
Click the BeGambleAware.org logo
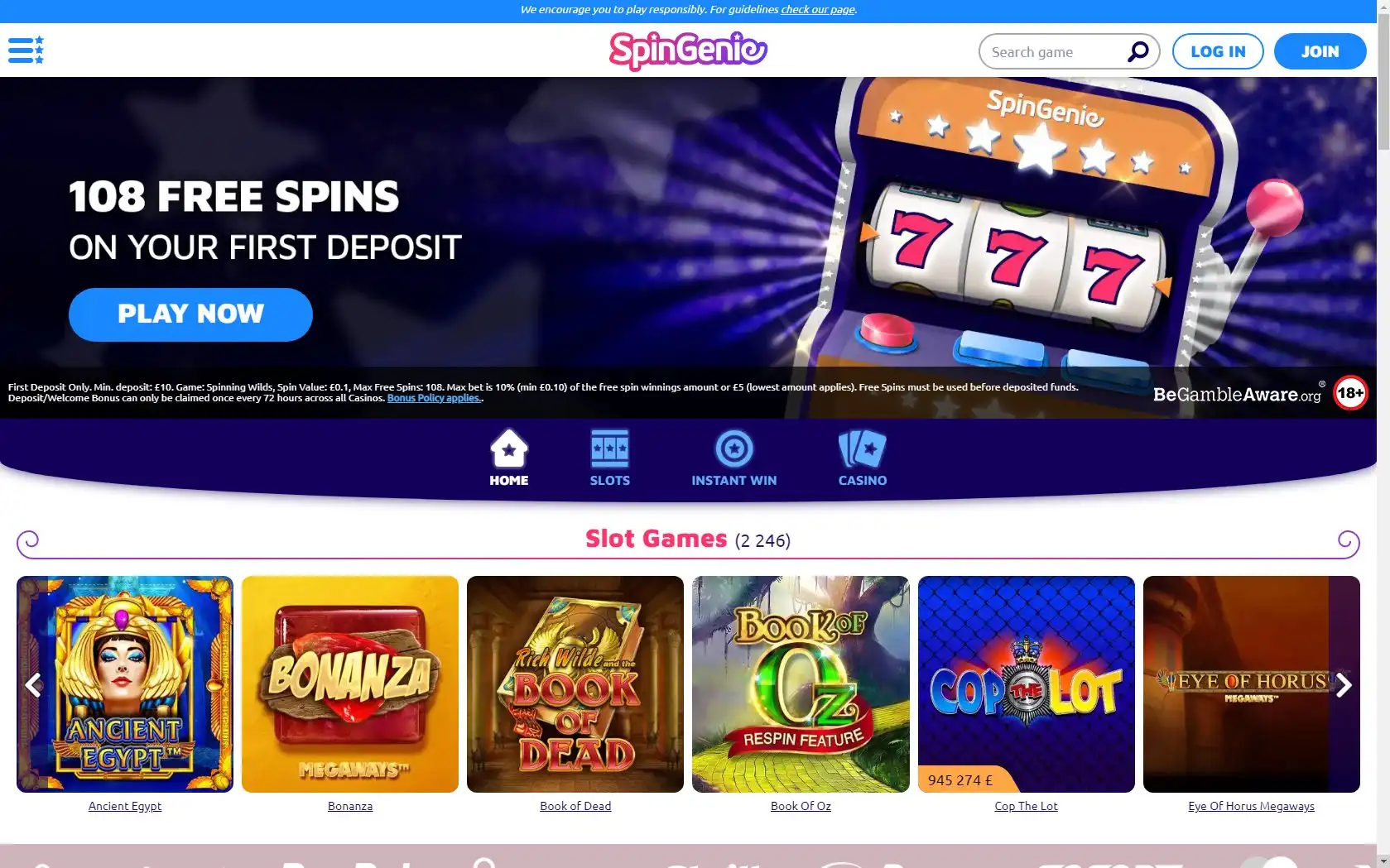(x=1238, y=394)
